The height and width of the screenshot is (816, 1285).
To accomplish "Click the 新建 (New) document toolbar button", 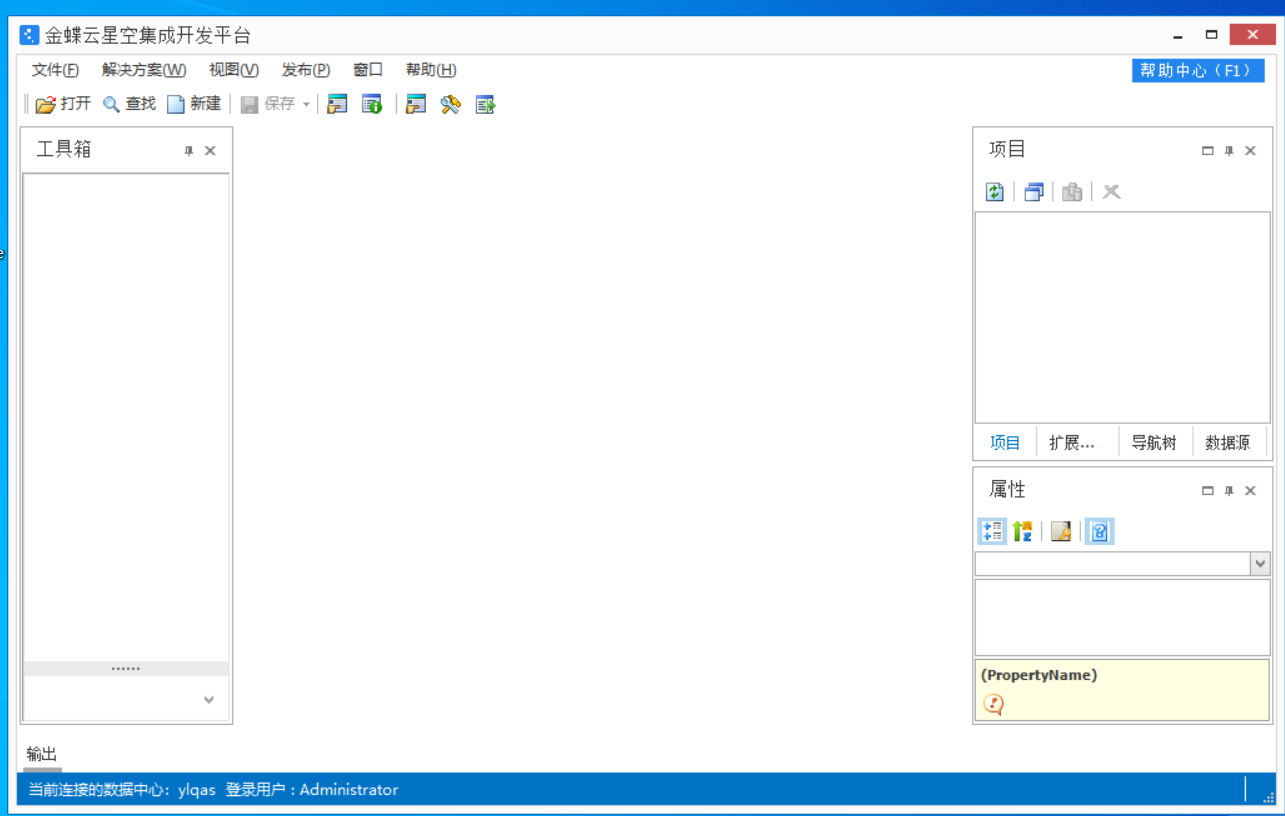I will [x=194, y=104].
